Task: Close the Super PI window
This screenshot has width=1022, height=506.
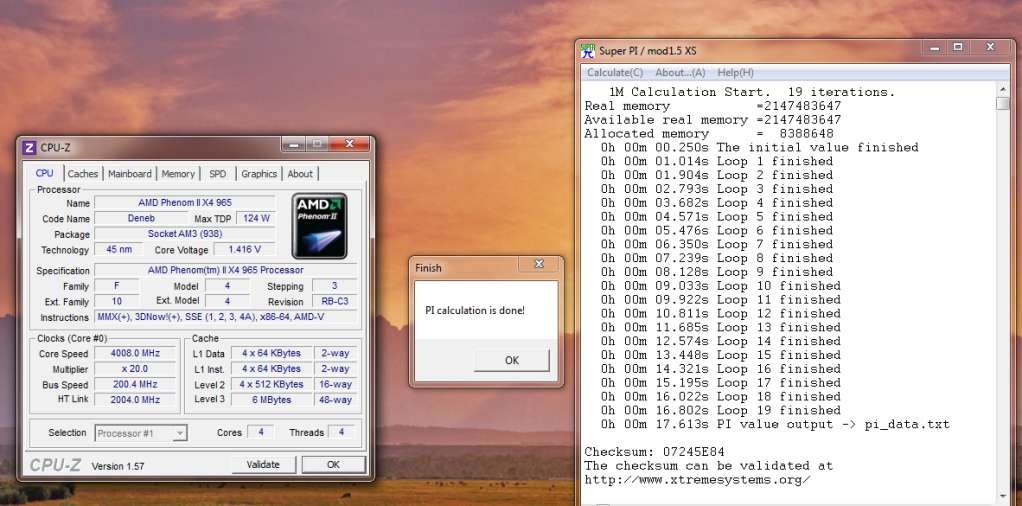Action: click(x=991, y=48)
